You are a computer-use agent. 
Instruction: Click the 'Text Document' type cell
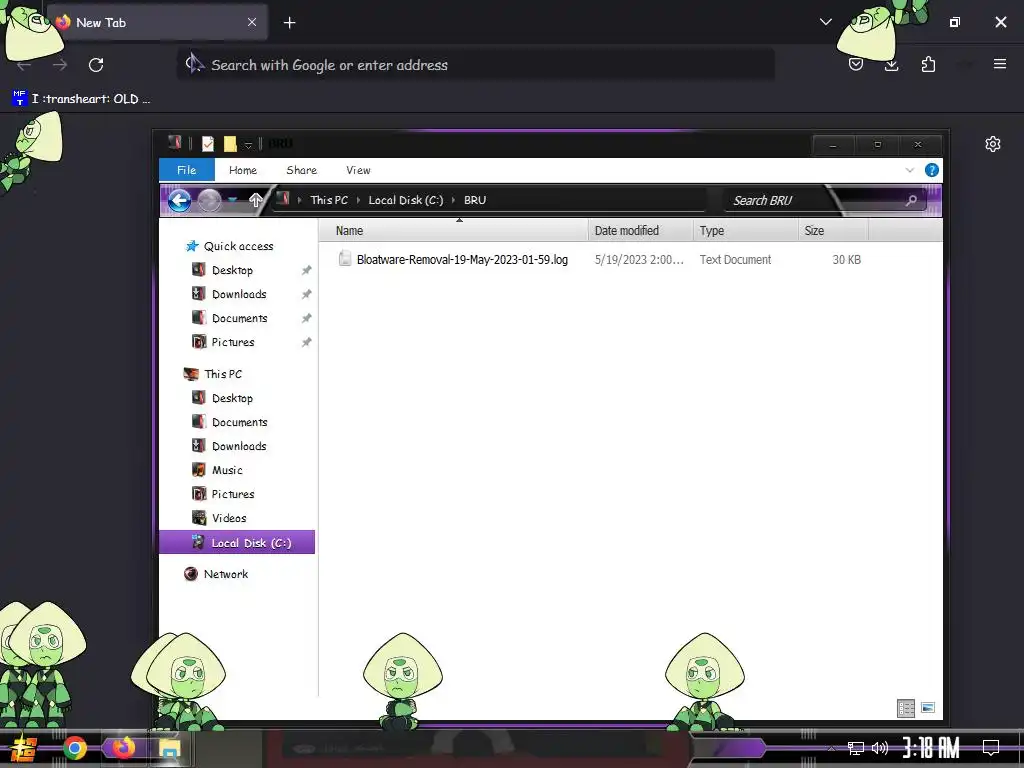(735, 260)
